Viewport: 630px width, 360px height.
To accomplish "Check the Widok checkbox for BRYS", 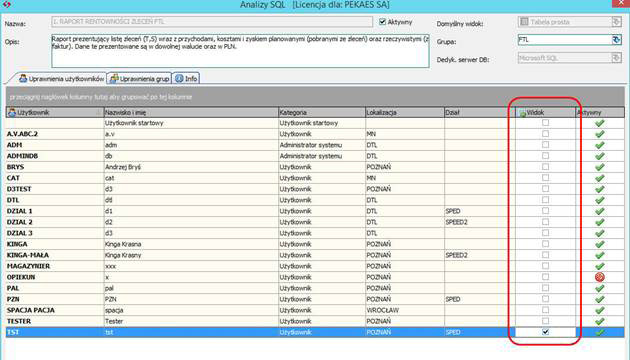I will coord(545,167).
